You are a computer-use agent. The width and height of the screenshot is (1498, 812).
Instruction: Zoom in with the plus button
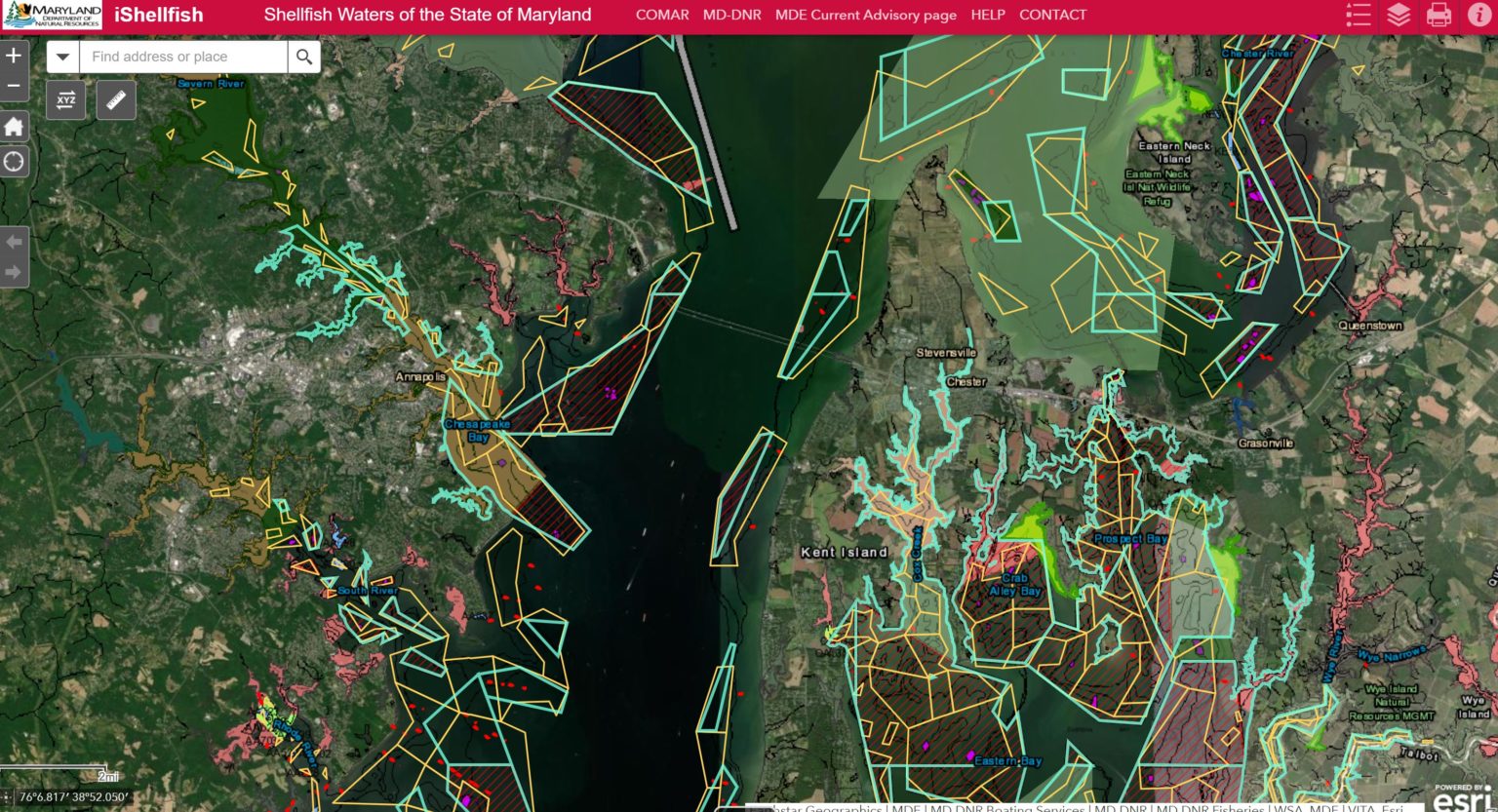click(14, 56)
